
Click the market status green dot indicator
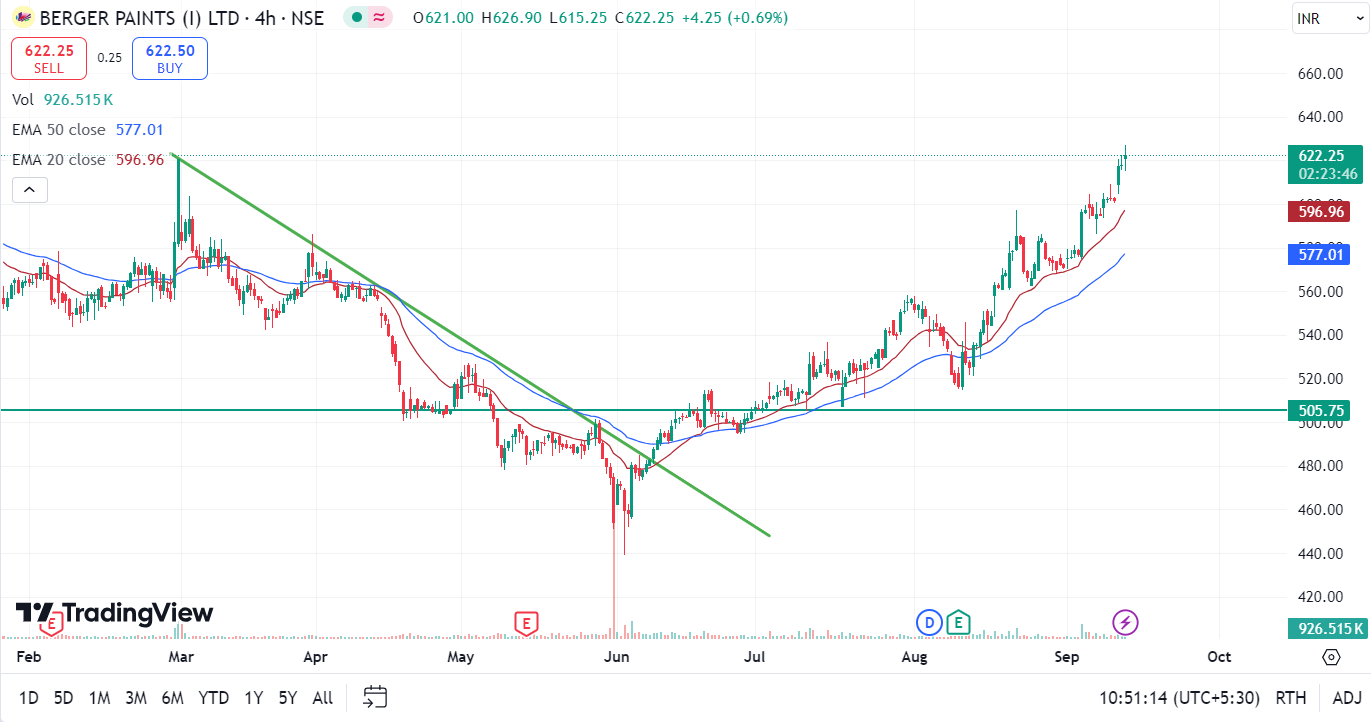coord(357,18)
